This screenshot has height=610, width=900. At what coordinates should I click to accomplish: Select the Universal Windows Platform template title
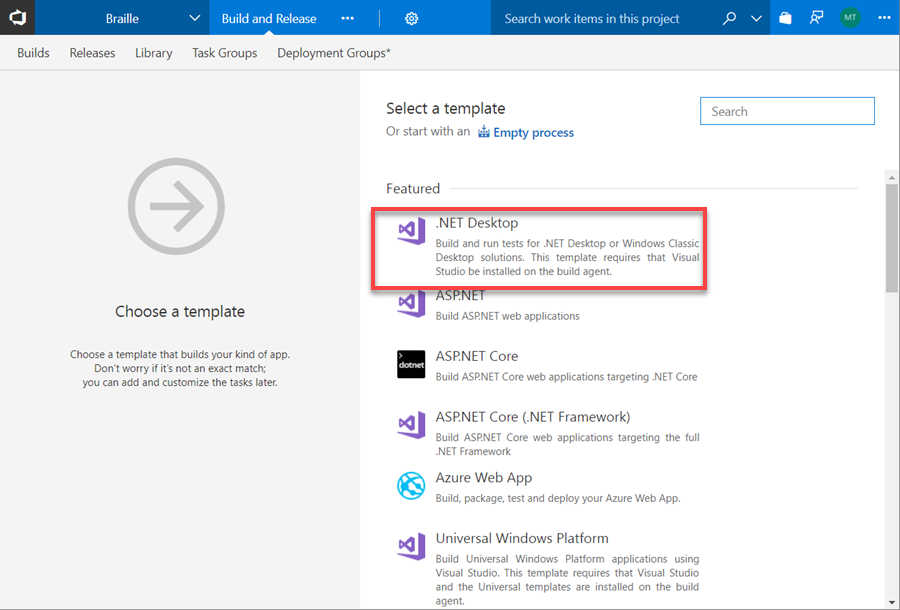pos(522,538)
